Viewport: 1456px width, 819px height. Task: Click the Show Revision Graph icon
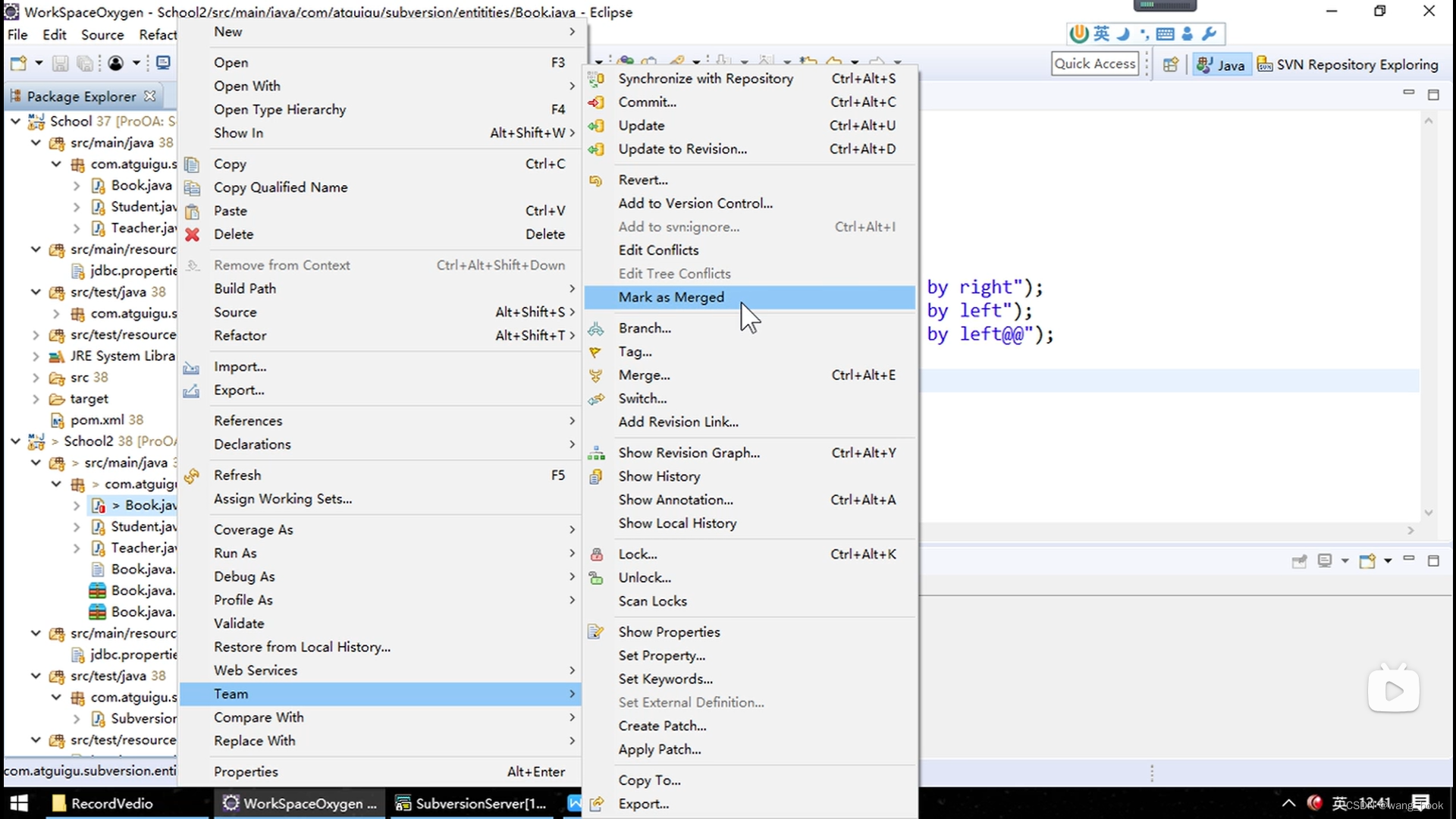[x=596, y=453]
